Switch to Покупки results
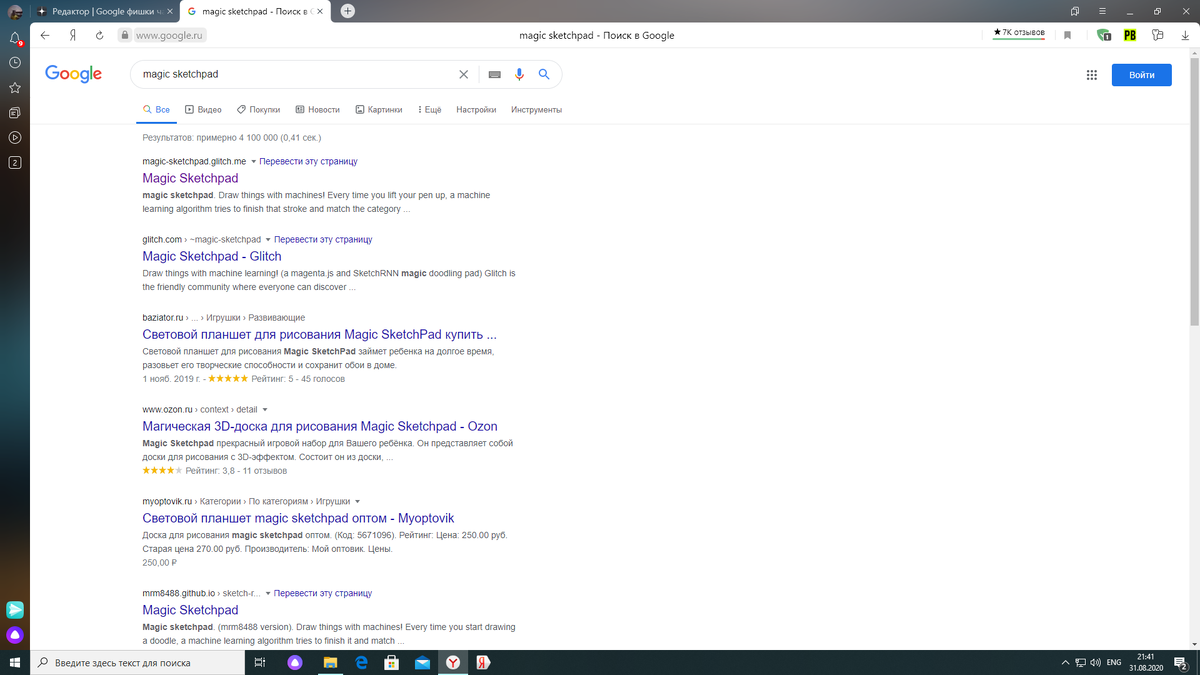 pos(258,110)
